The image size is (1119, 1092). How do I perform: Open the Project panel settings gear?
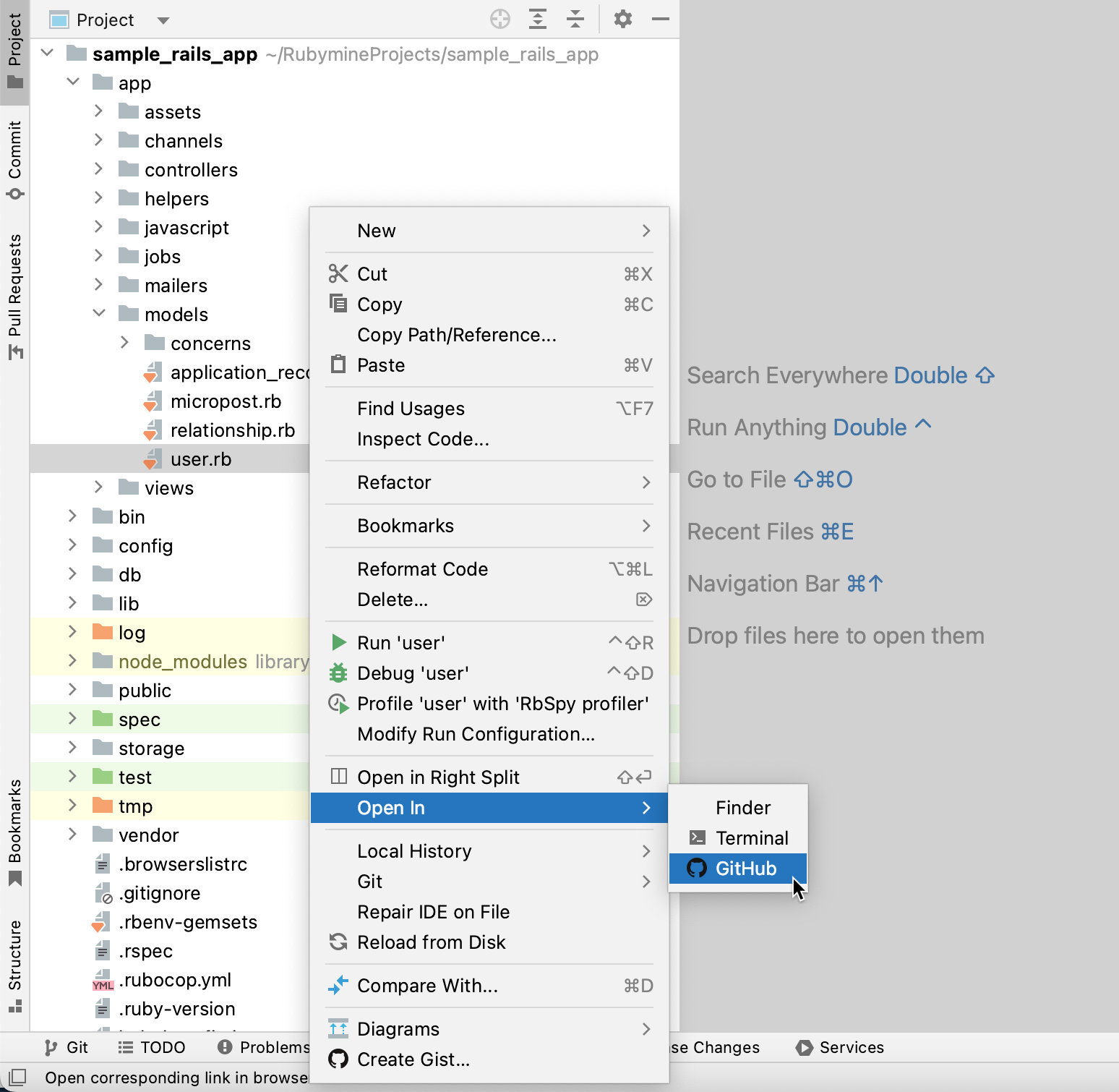pos(622,20)
